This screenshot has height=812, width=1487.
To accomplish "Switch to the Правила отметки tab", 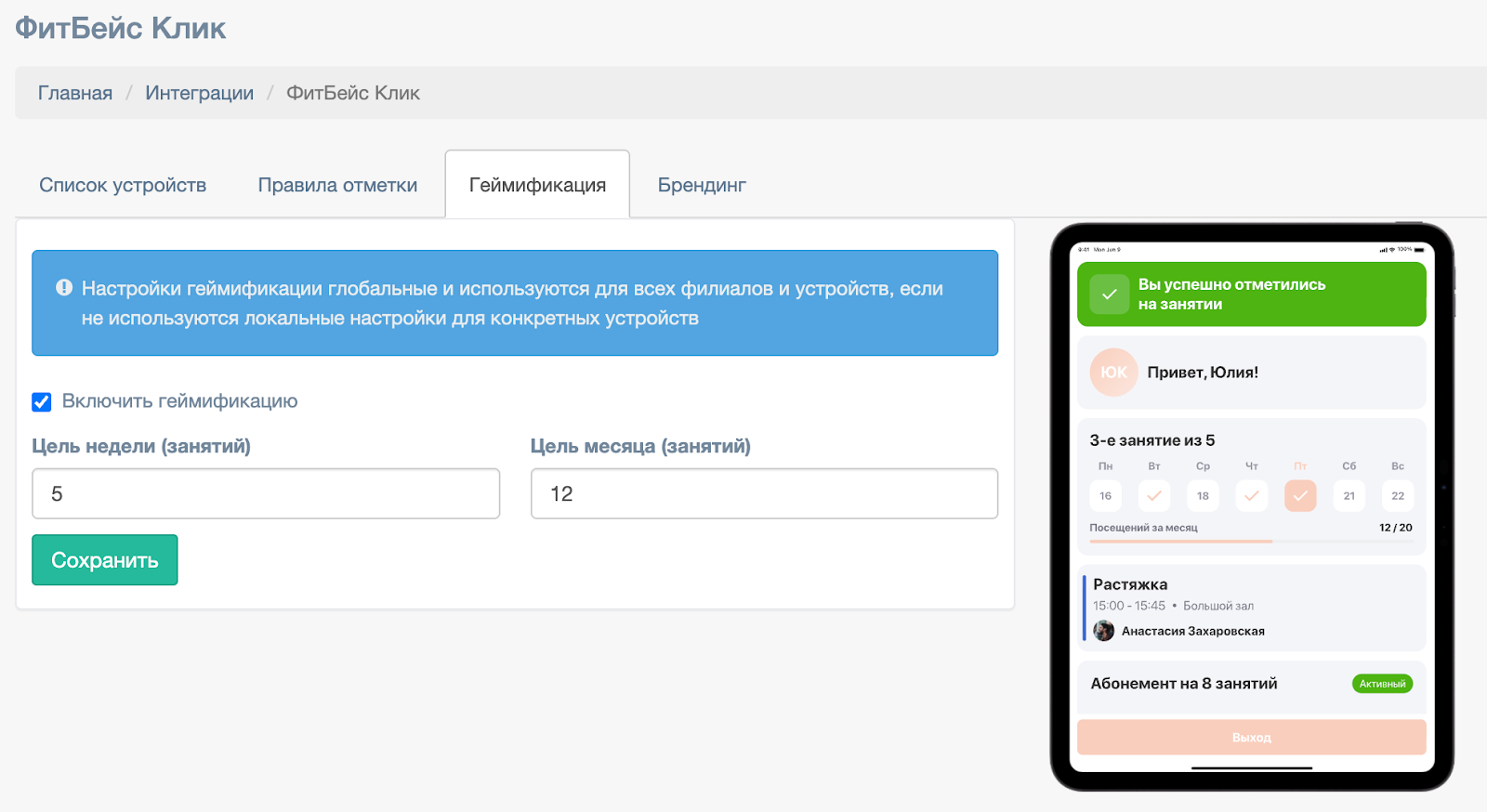I will coord(337,185).
